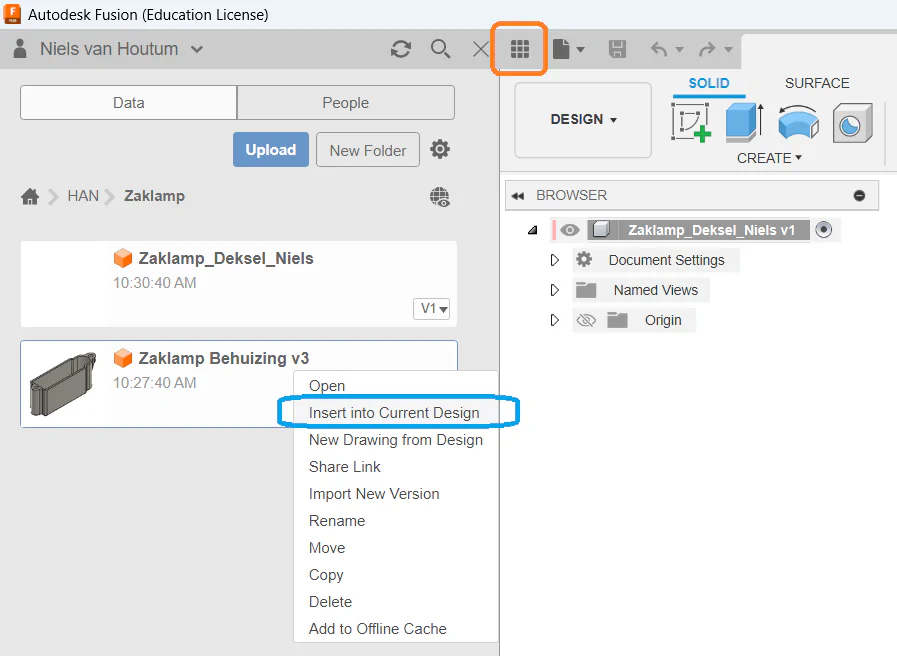Open the Redo history dropdown arrow

[728, 50]
